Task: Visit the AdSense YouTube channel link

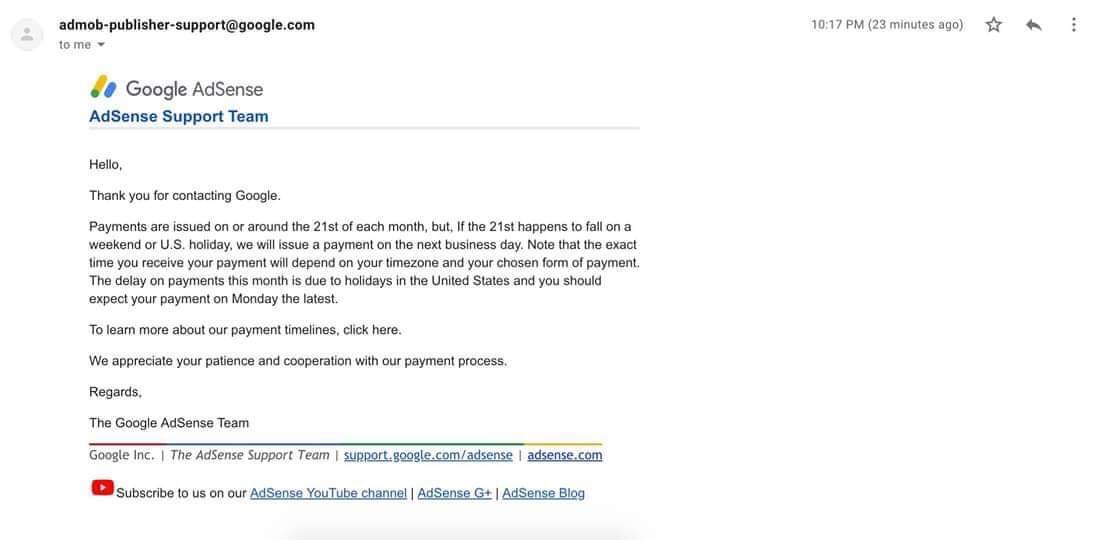Action: 328,493
